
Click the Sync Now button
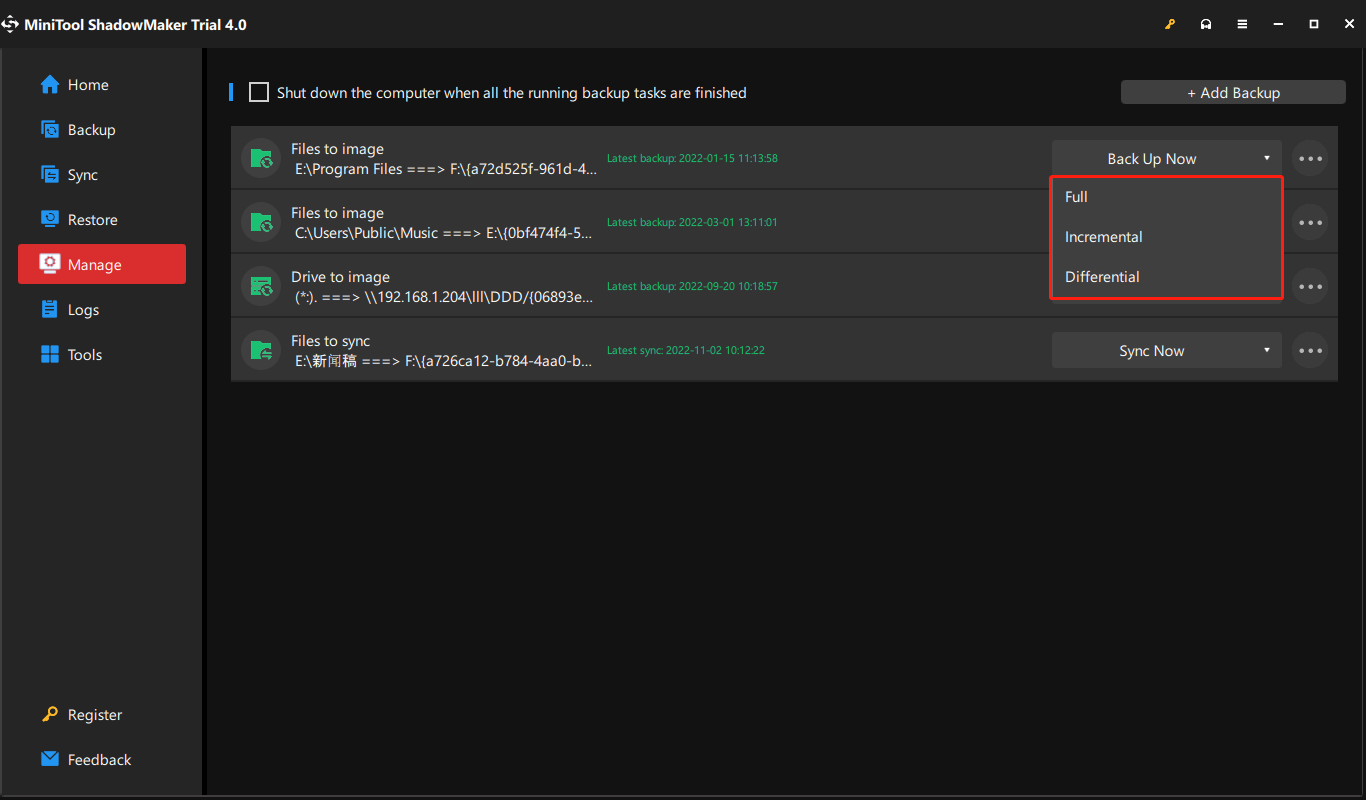[1151, 351]
